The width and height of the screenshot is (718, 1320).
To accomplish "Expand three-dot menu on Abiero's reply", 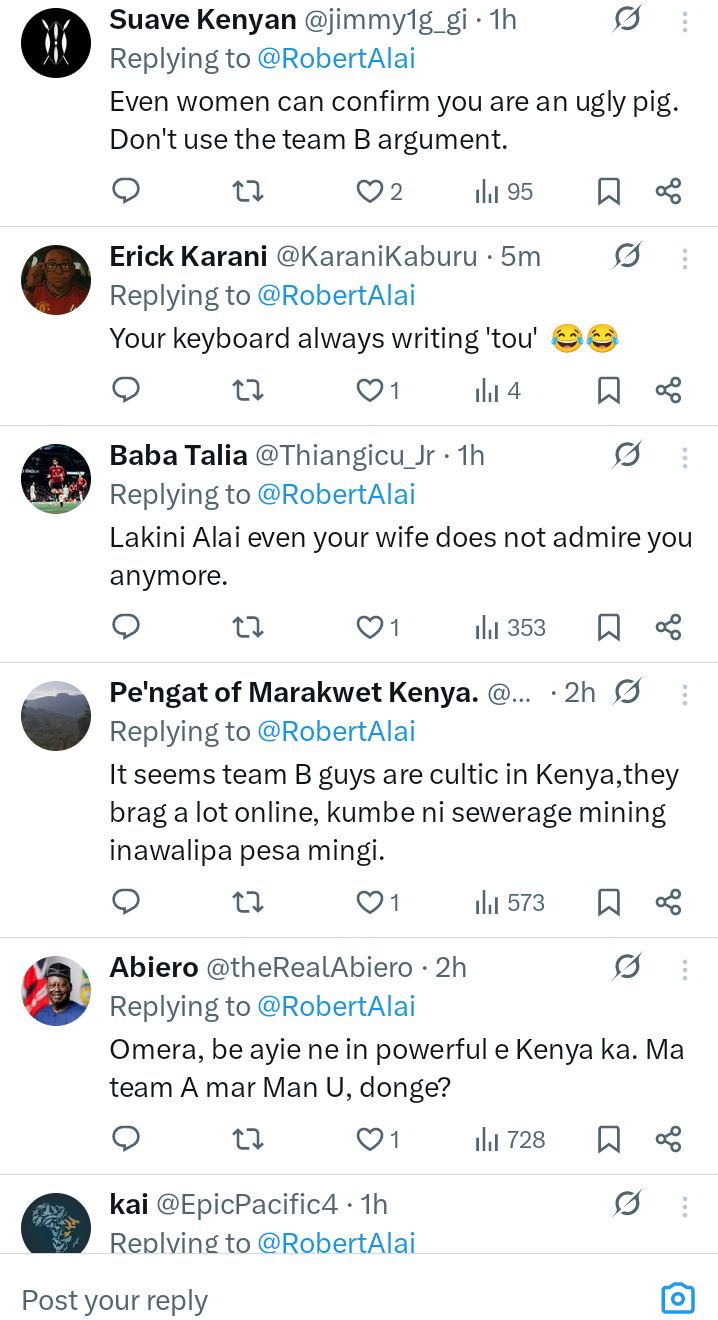I will click(x=685, y=968).
